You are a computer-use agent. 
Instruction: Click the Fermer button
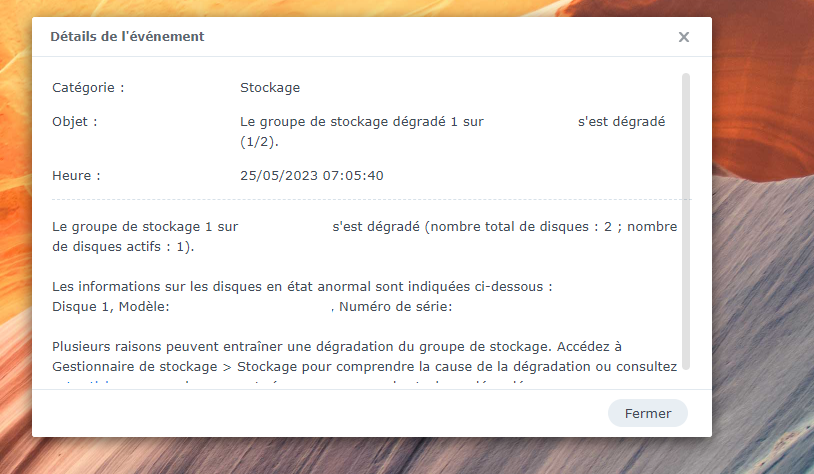pyautogui.click(x=648, y=413)
